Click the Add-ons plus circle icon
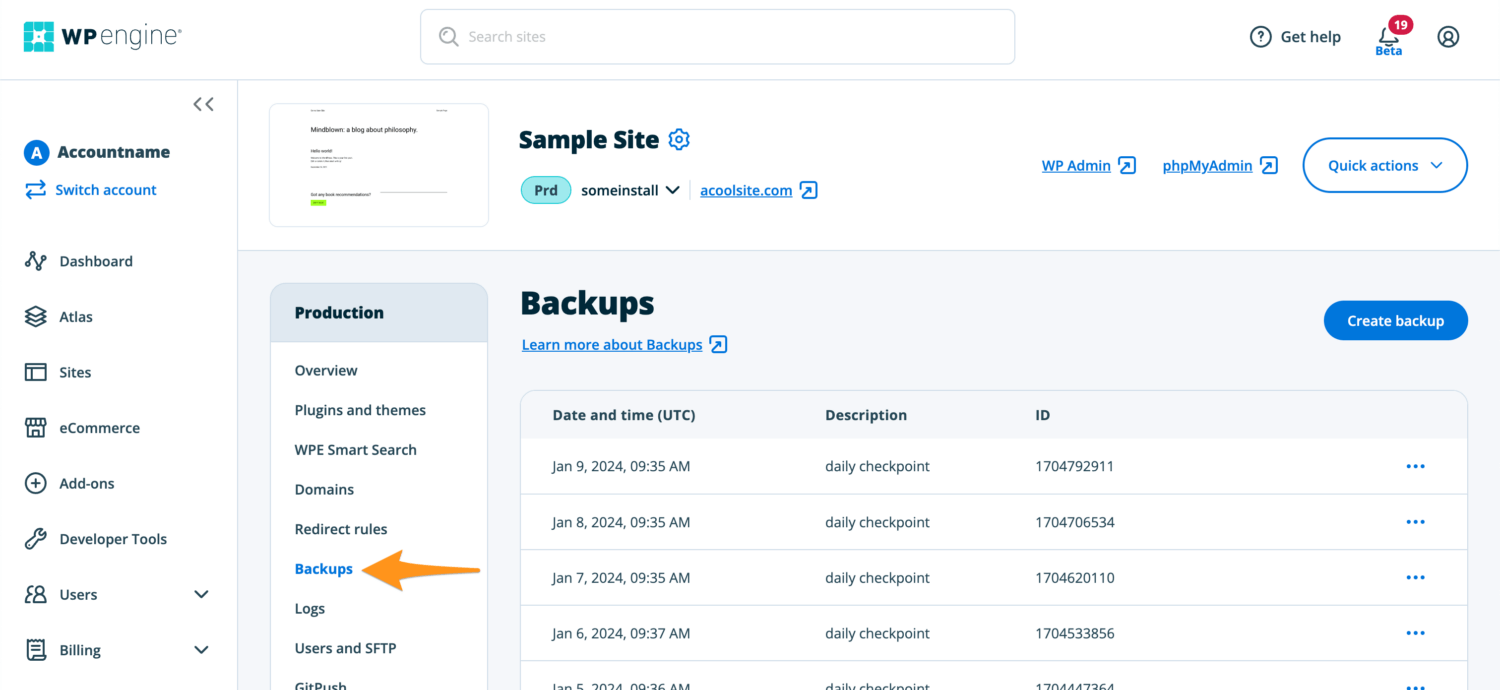Screen dimensions: 1500x690 pos(36,483)
